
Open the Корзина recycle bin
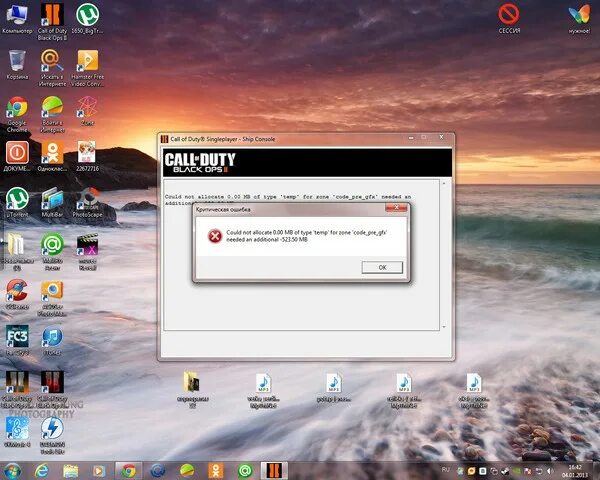(17, 65)
